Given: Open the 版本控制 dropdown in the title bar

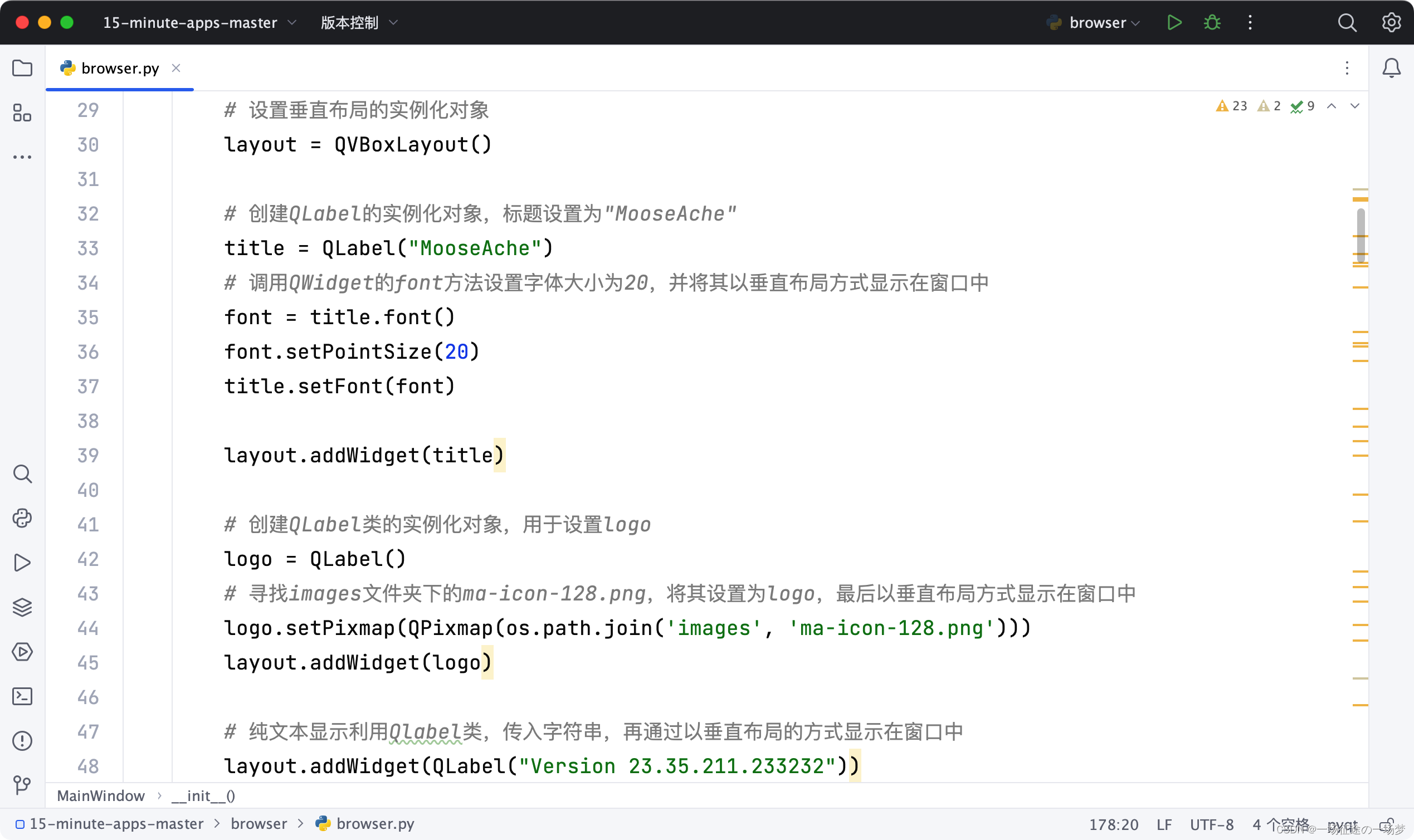Looking at the screenshot, I should click(359, 23).
